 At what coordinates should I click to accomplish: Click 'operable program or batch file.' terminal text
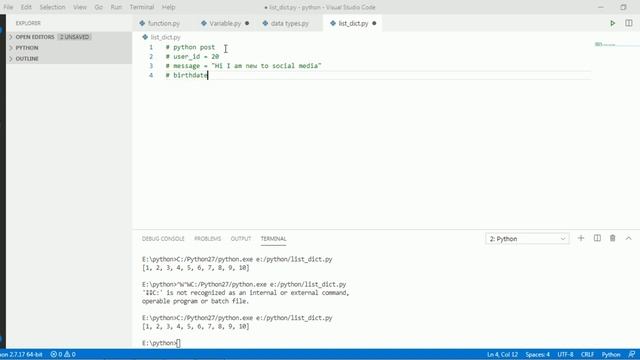point(196,301)
